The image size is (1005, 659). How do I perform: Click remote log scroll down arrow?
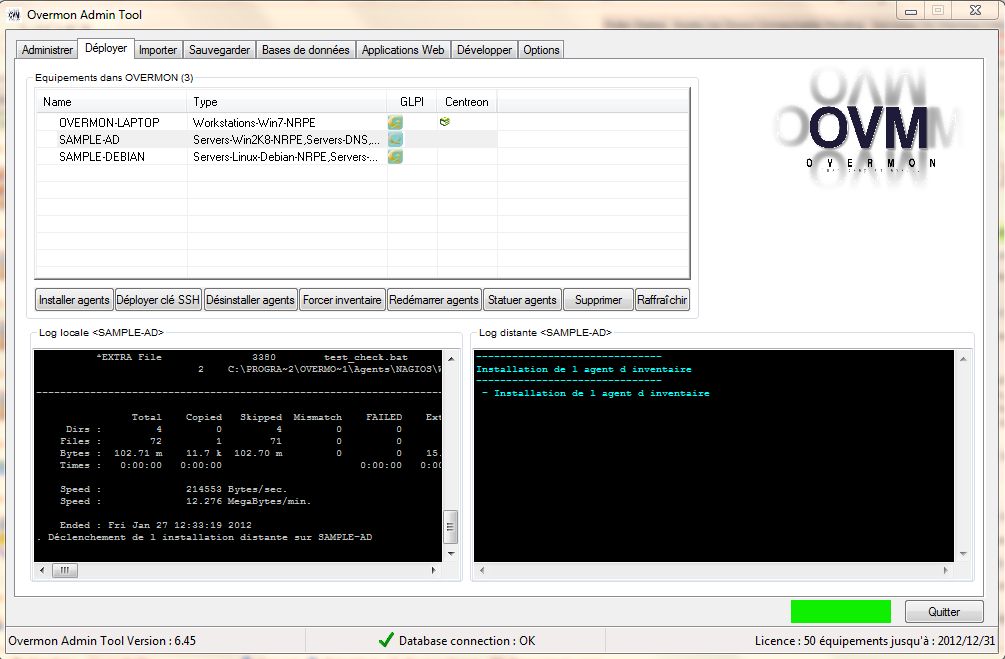963,553
